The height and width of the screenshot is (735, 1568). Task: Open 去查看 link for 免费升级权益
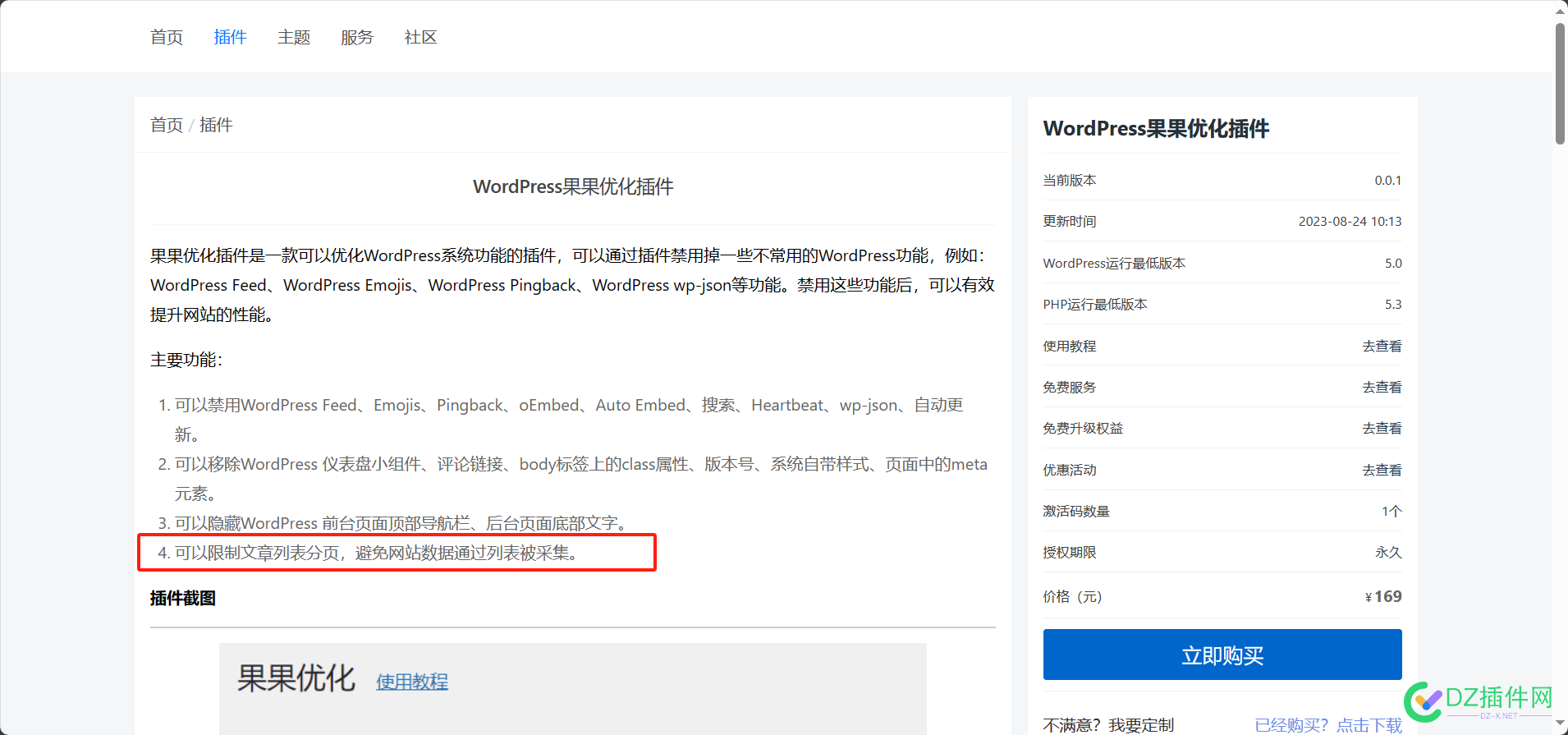point(1382,428)
